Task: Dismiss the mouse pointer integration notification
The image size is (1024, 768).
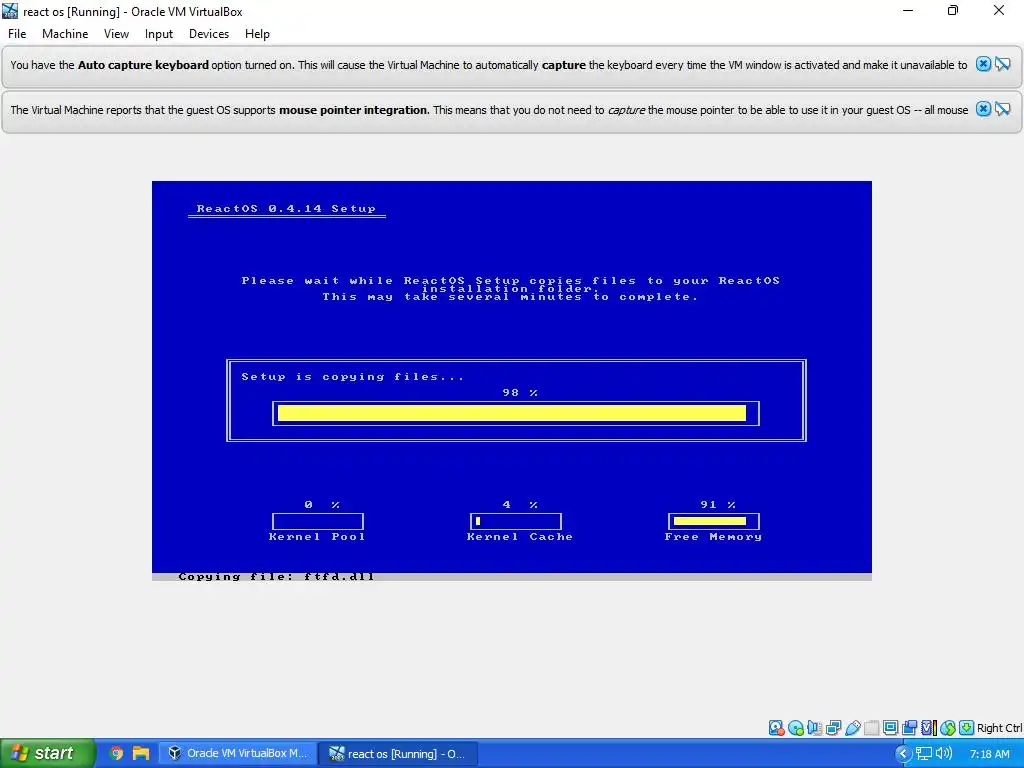Action: pyautogui.click(x=983, y=109)
